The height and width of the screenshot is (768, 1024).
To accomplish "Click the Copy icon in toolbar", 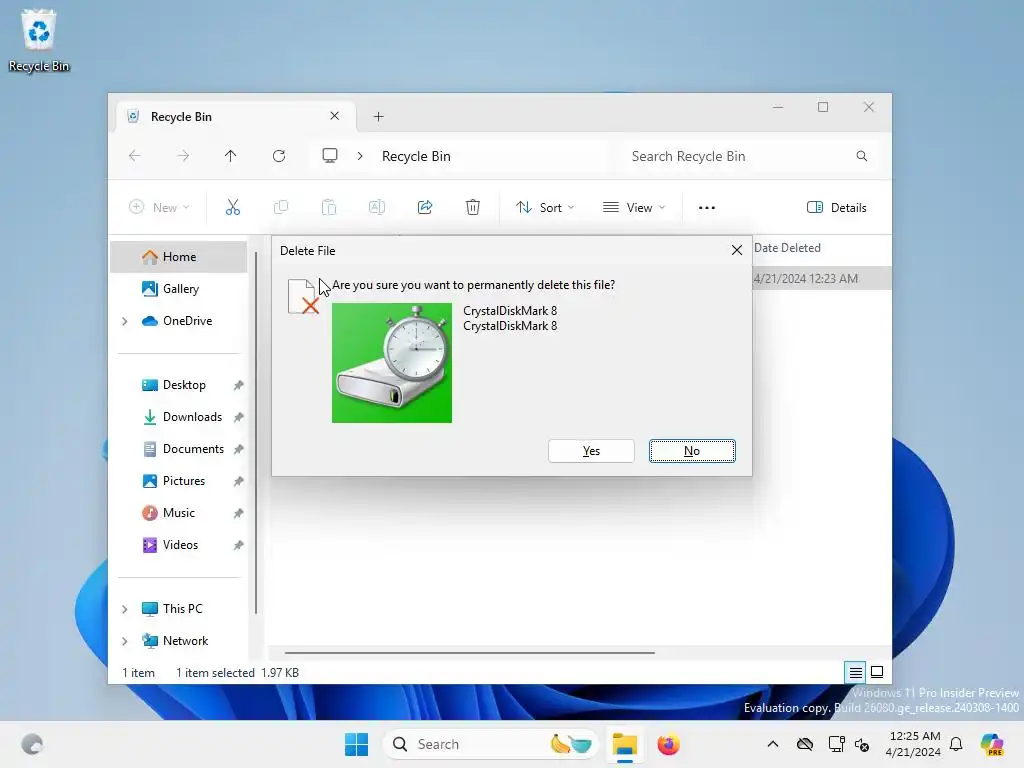I will click(281, 208).
